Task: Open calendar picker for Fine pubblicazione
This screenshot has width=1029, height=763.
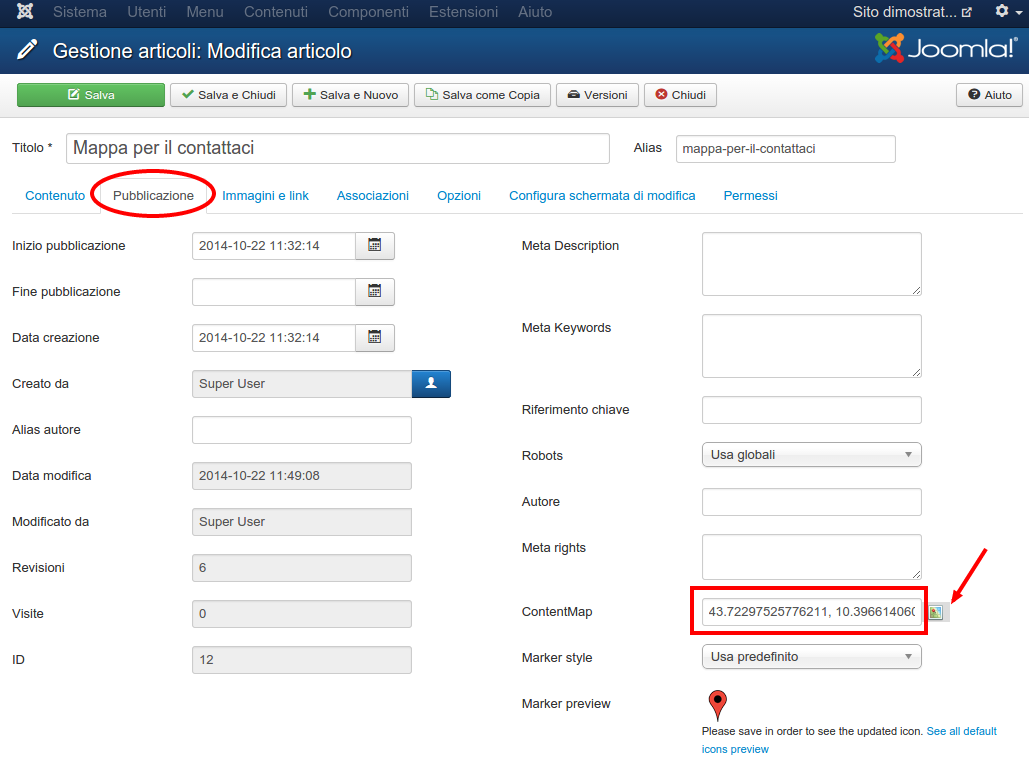Action: 375,292
